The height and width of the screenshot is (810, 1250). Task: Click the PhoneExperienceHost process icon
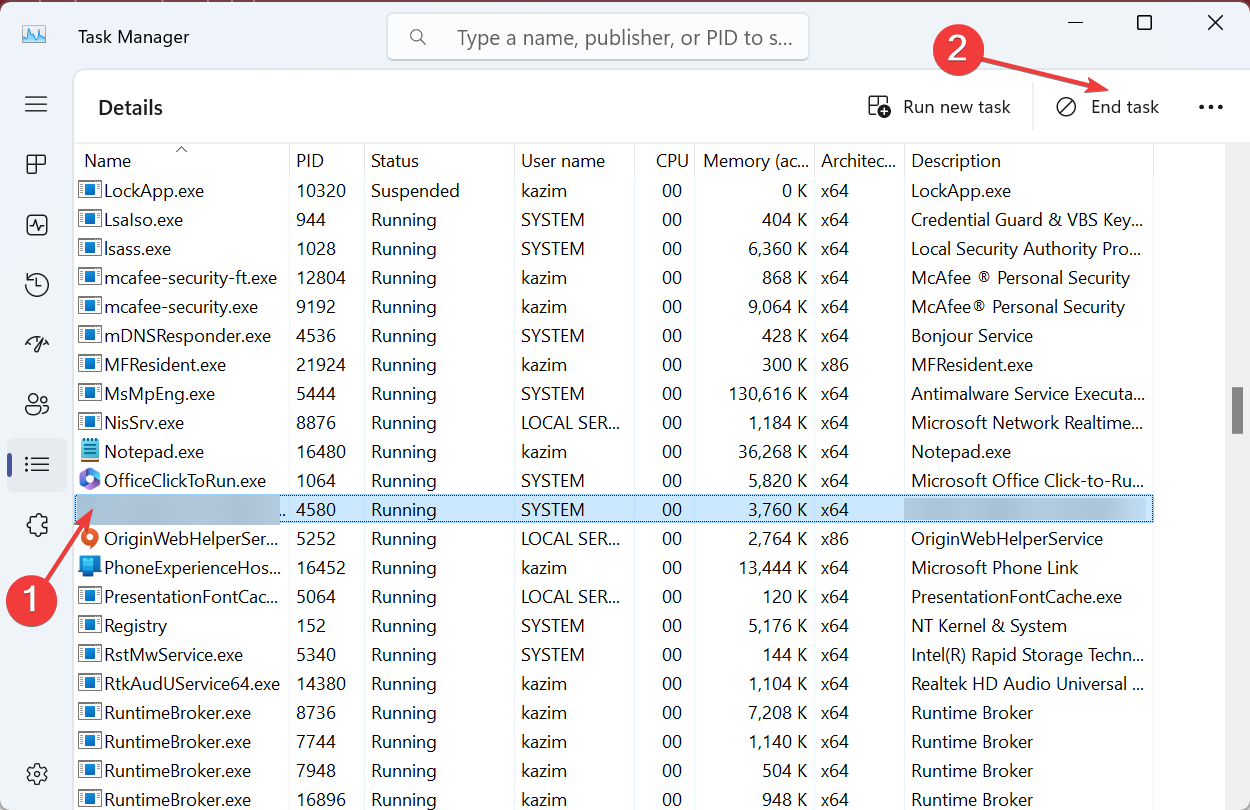point(90,568)
